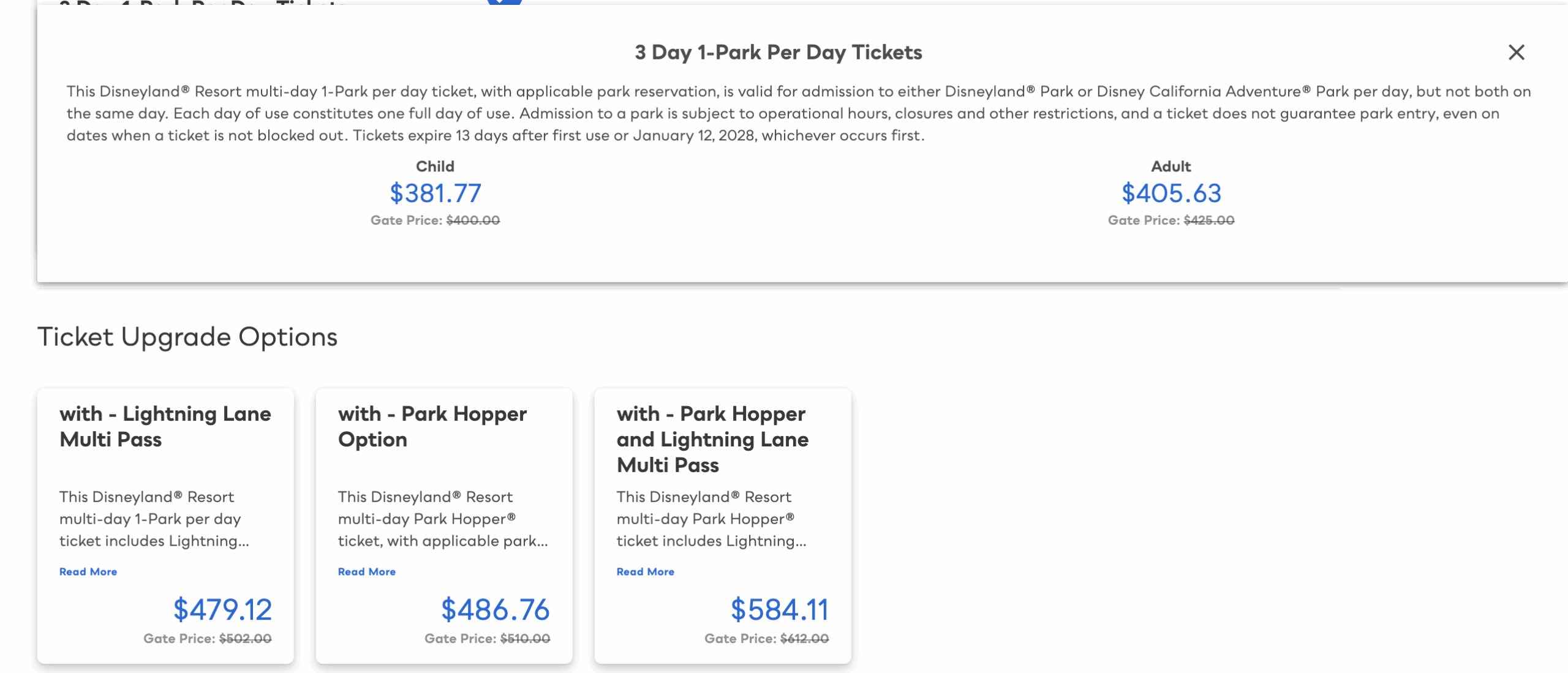Click the $479.12 upgrade price

[222, 609]
